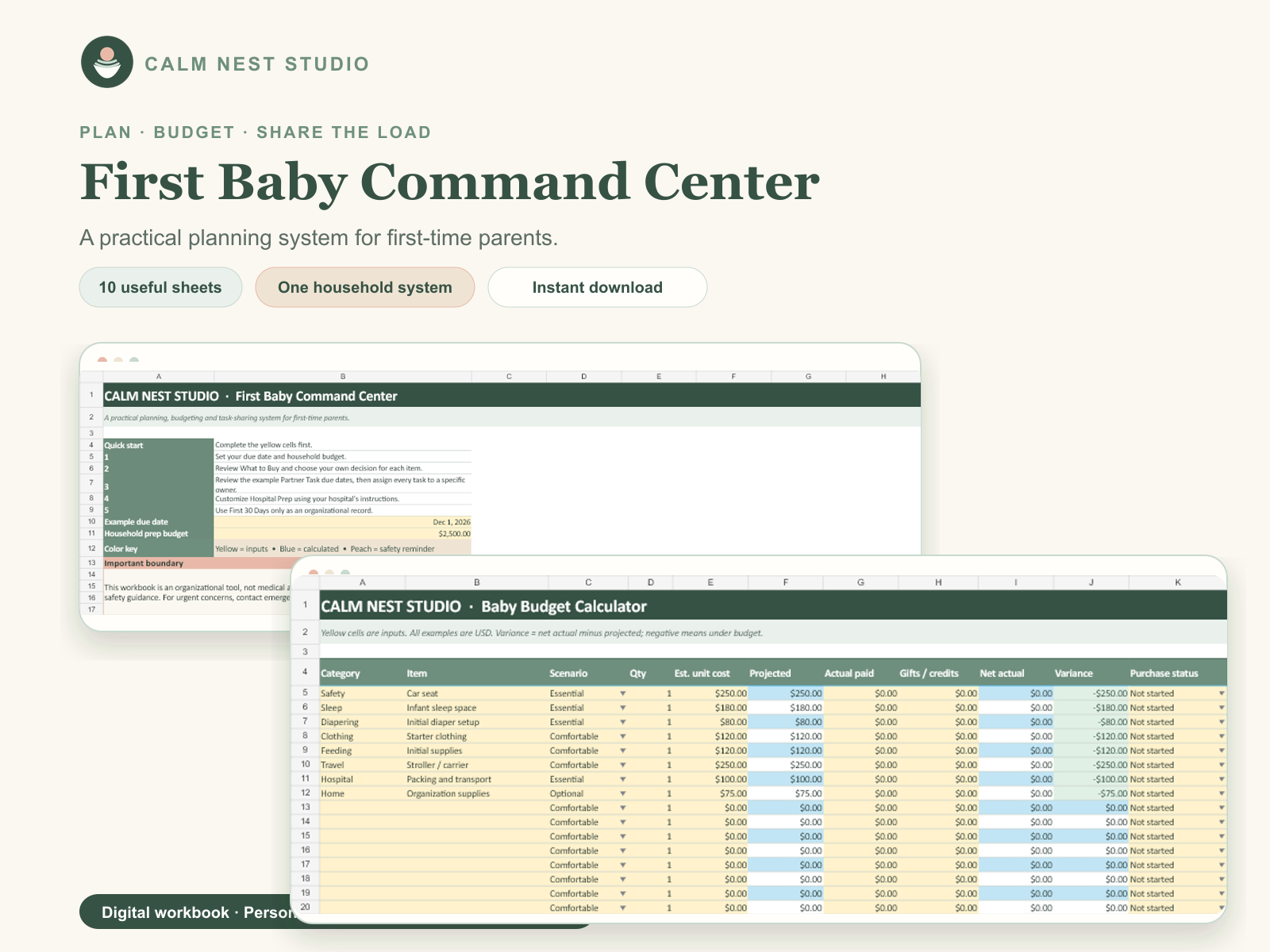This screenshot has width=1270, height=952.
Task: Select the 'Feeding' category cell
Action: (362, 750)
